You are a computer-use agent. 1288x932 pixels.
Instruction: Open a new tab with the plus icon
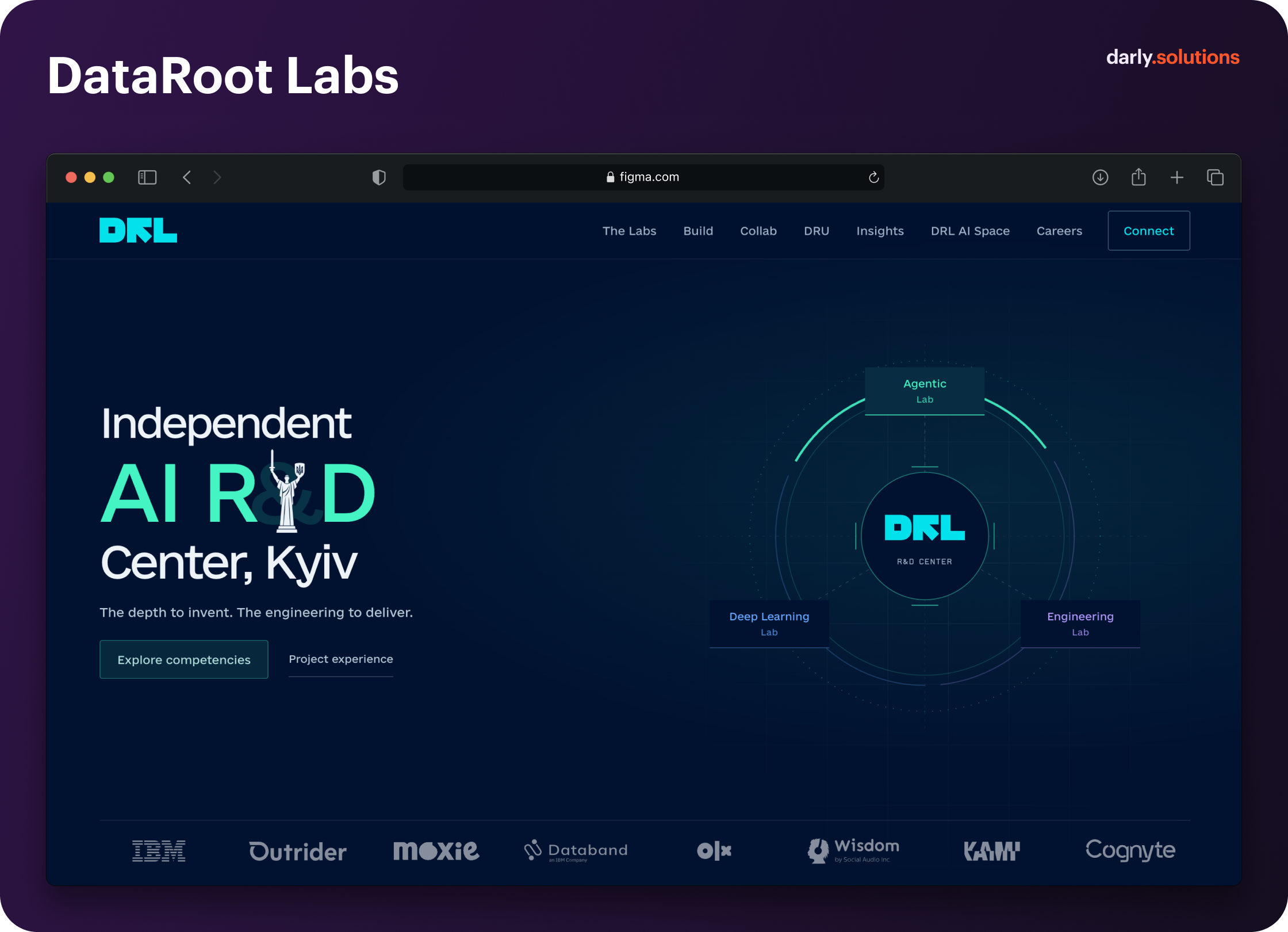pos(1177,177)
